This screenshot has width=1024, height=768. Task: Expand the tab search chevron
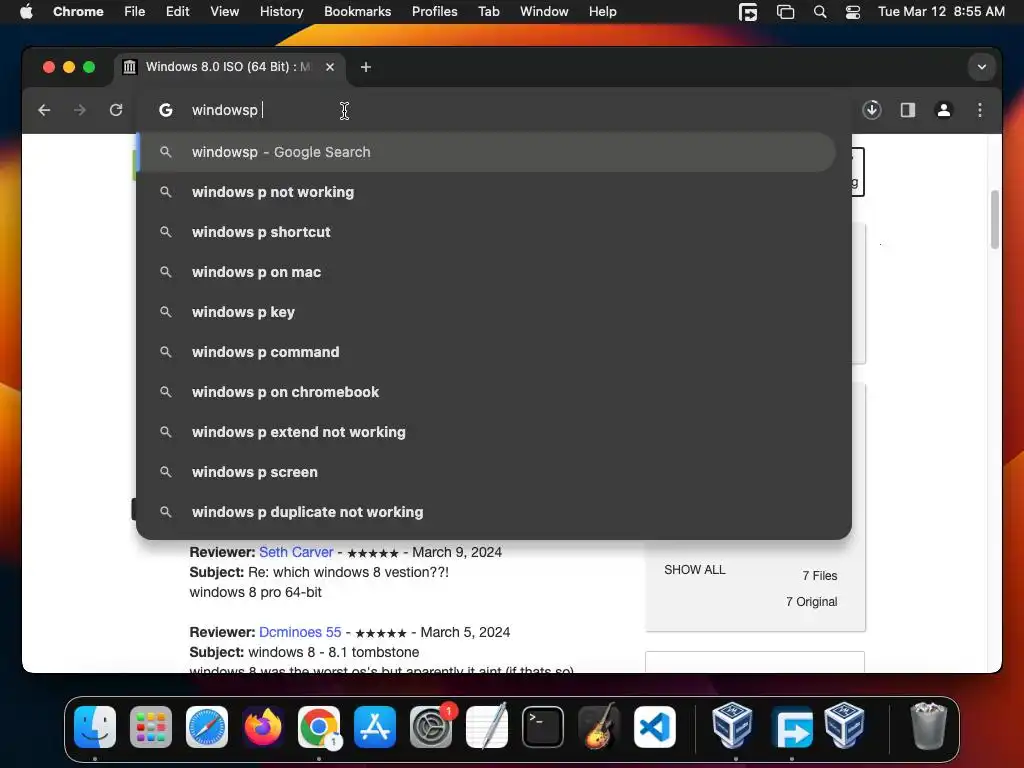click(x=982, y=67)
